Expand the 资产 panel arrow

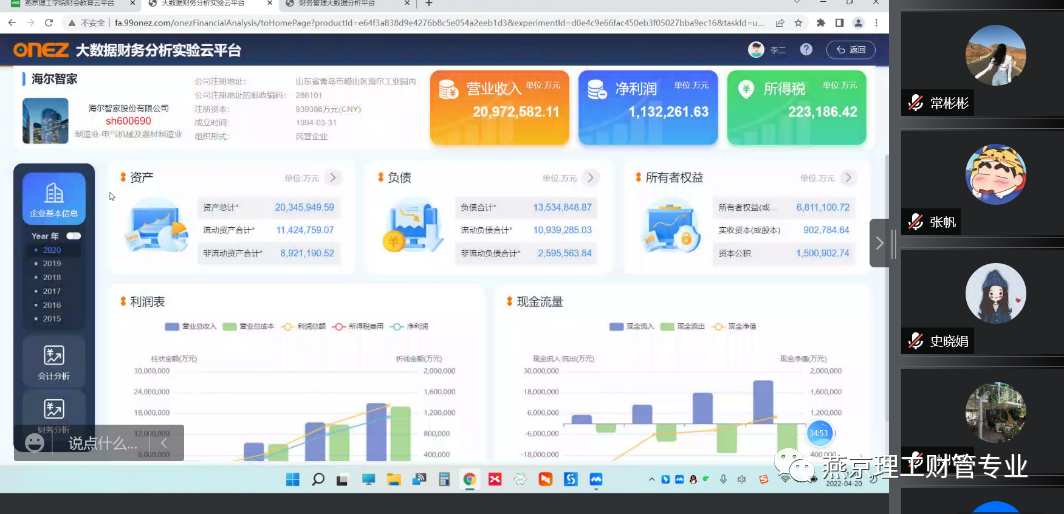point(333,178)
